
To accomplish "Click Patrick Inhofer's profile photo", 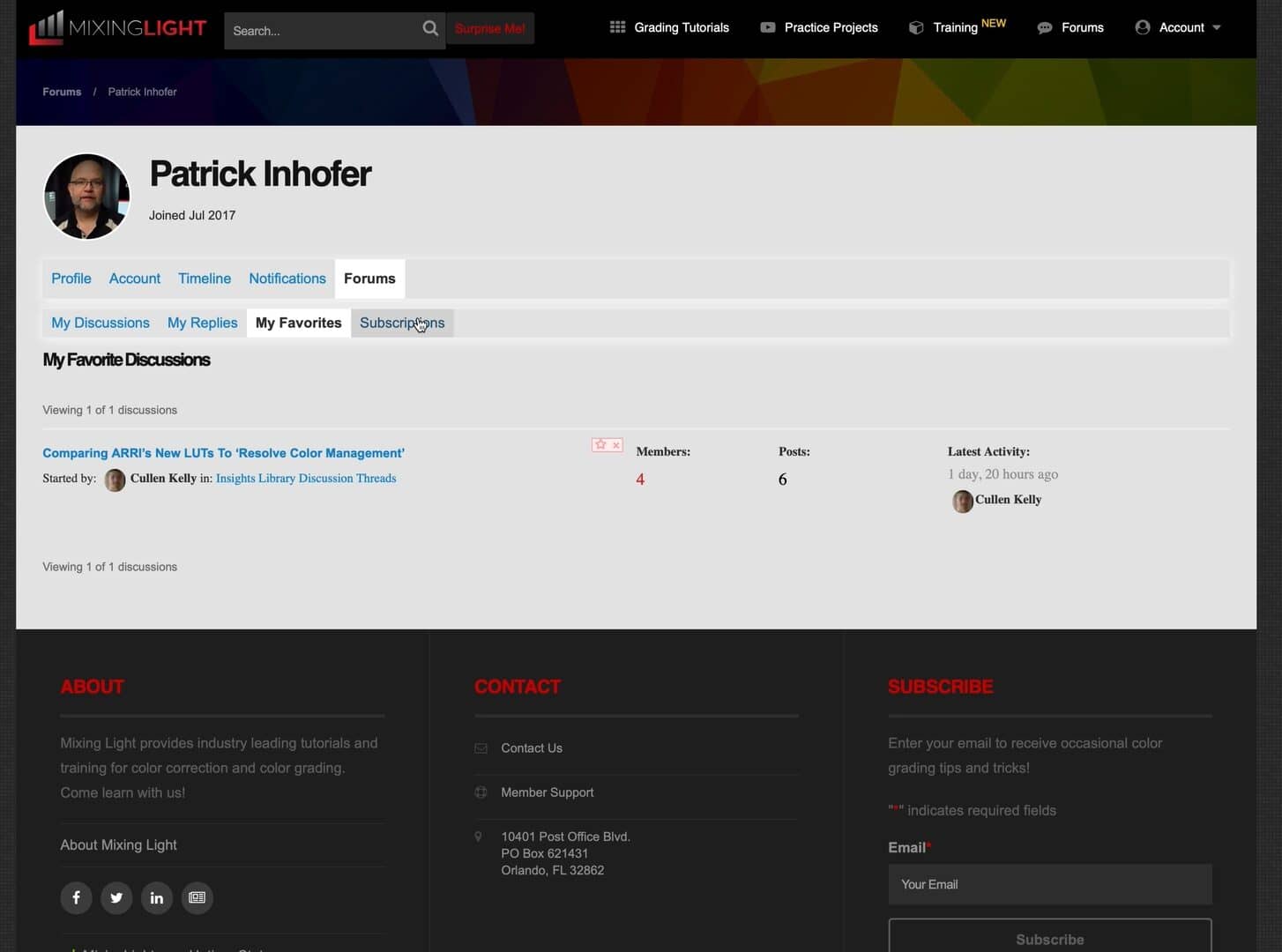I will pyautogui.click(x=86, y=197).
